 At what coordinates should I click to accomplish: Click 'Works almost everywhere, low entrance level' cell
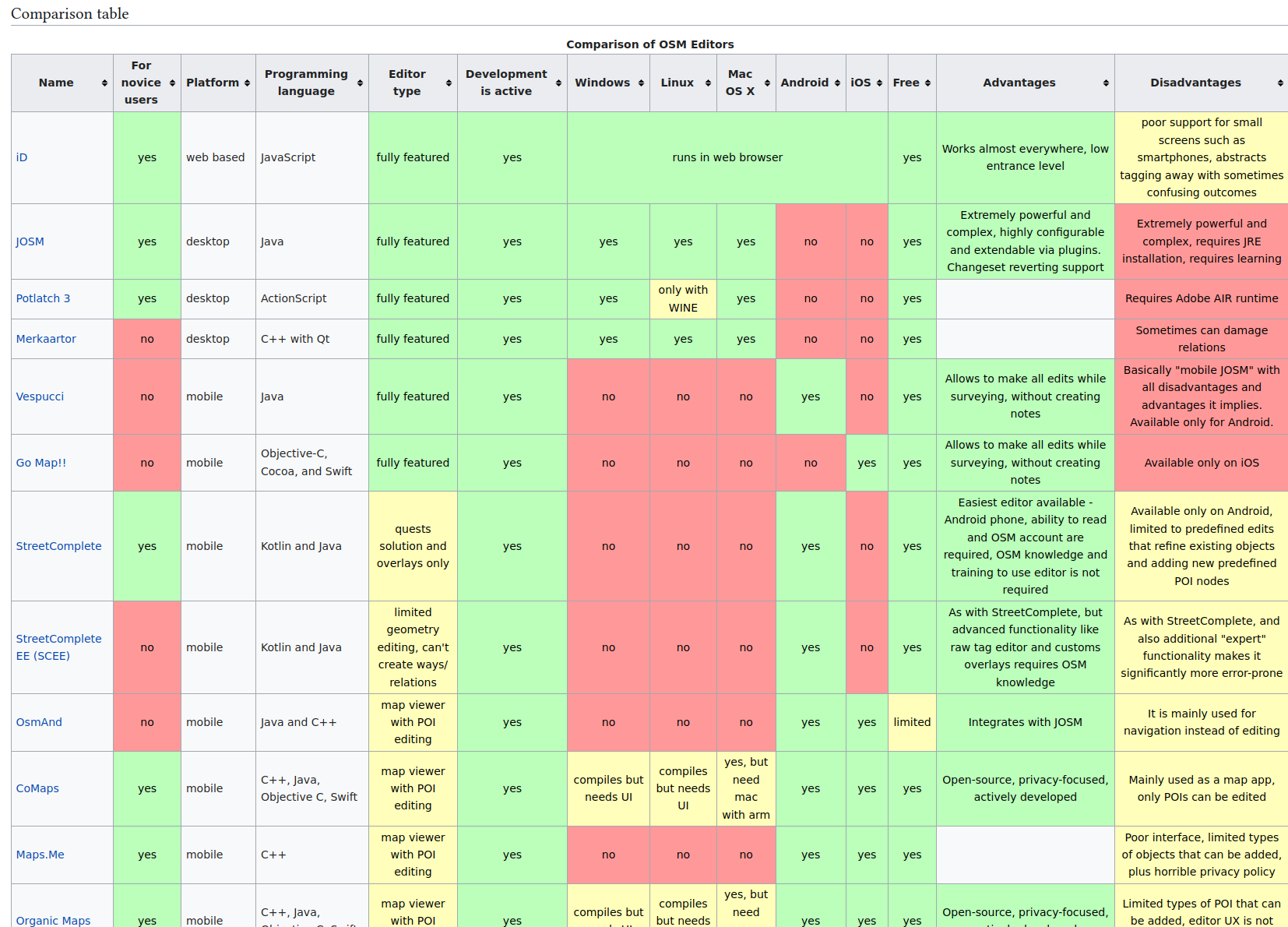click(x=1026, y=157)
